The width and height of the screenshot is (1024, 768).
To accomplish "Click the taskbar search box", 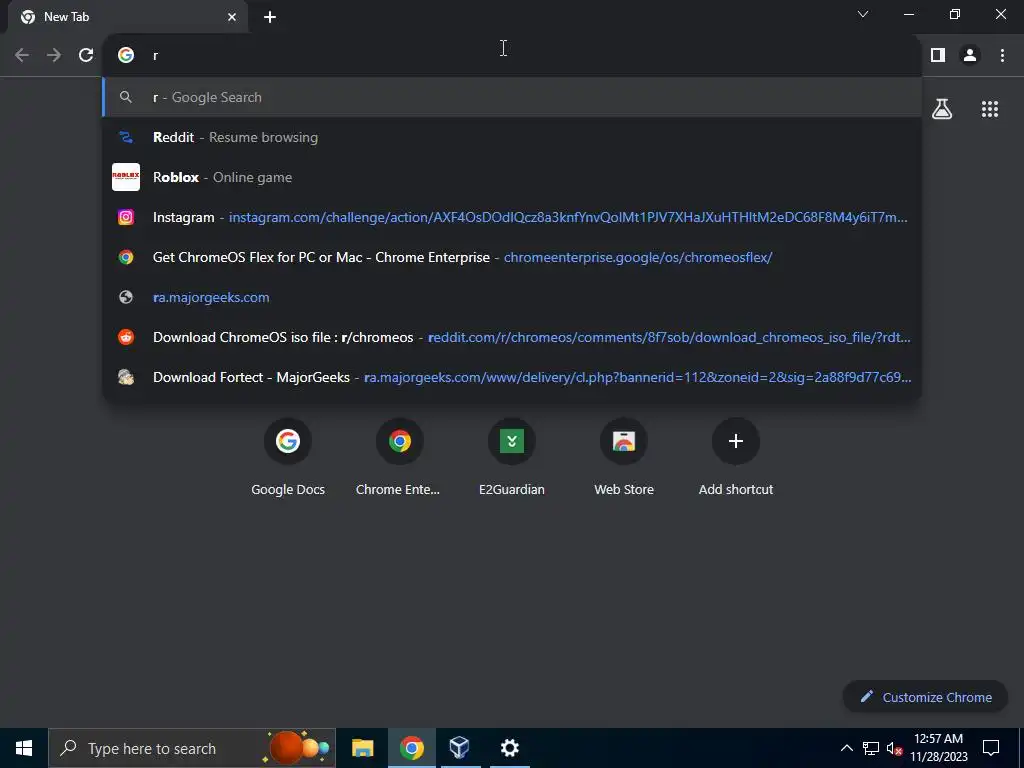I will 192,748.
